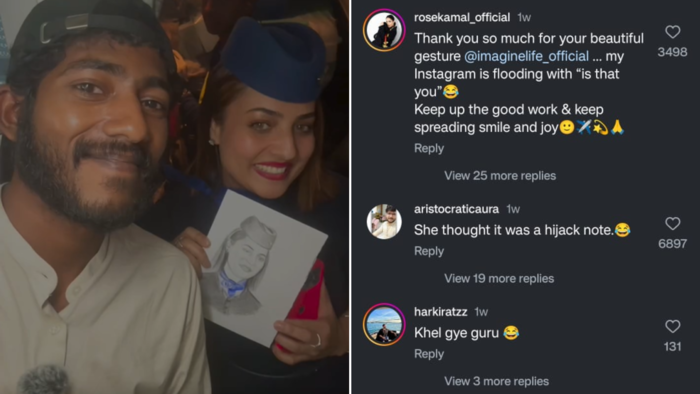Like rosekamal_official's comment with heart icon

click(x=672, y=32)
